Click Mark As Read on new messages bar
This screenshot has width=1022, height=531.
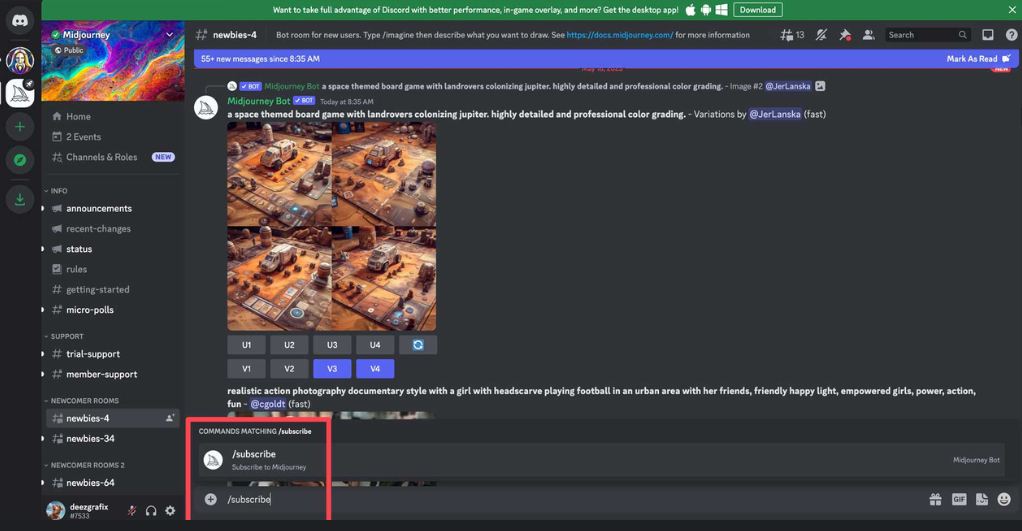978,59
